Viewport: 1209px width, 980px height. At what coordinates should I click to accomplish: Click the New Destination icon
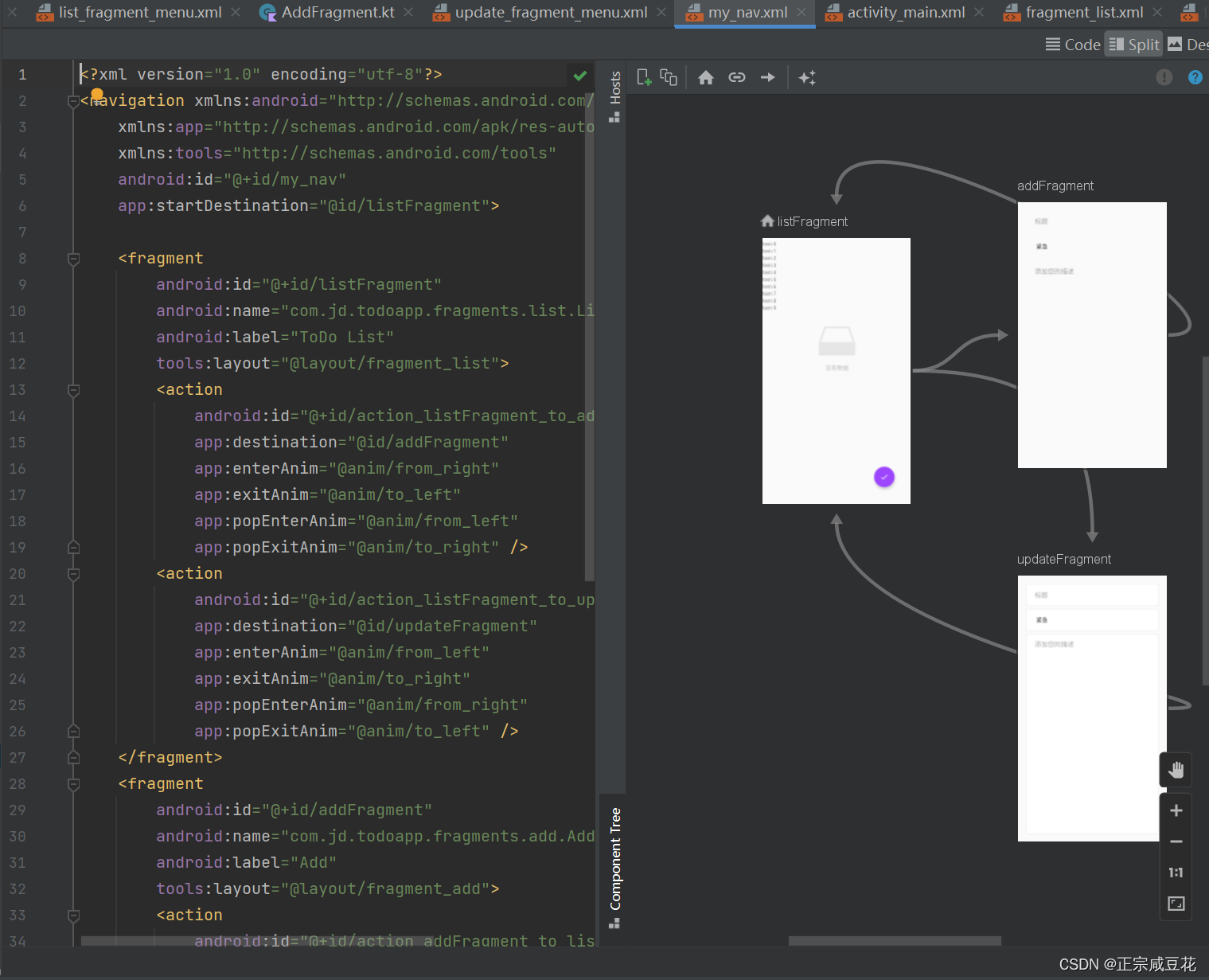click(645, 77)
